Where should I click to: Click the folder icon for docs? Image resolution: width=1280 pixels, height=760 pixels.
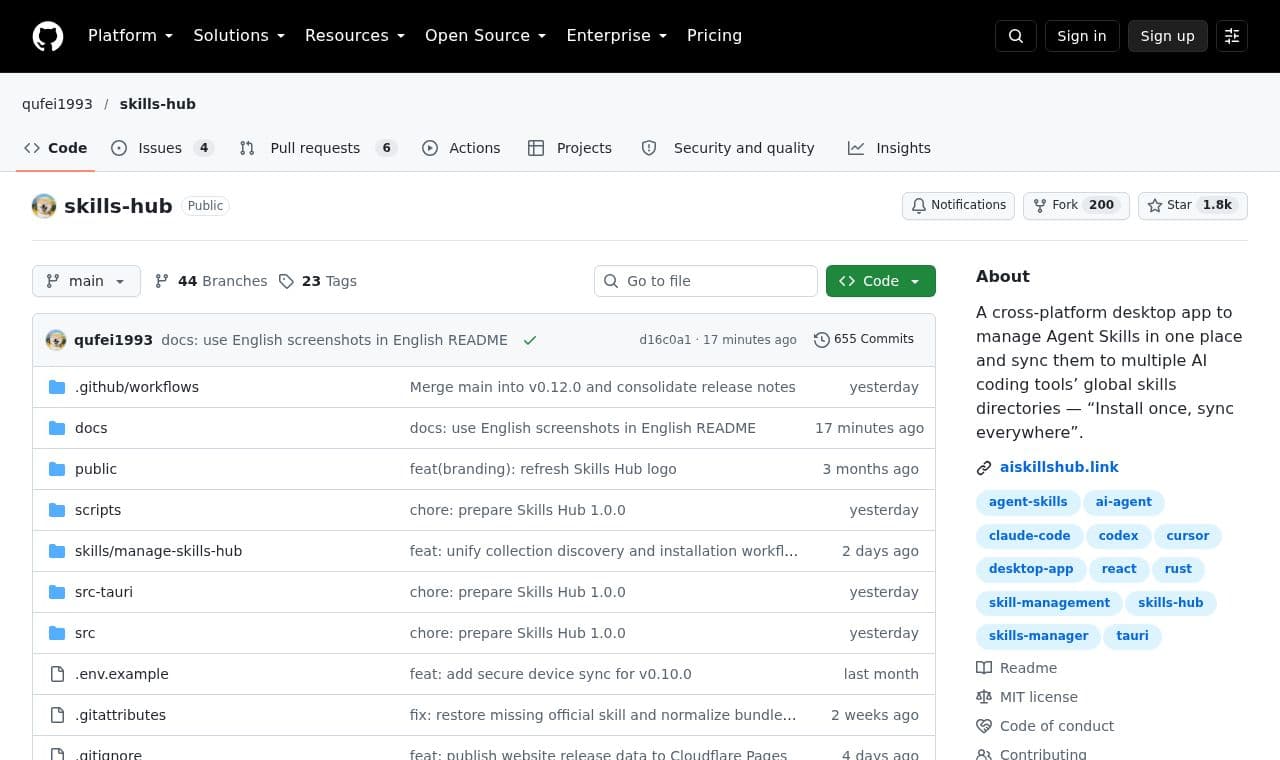pyautogui.click(x=57, y=428)
